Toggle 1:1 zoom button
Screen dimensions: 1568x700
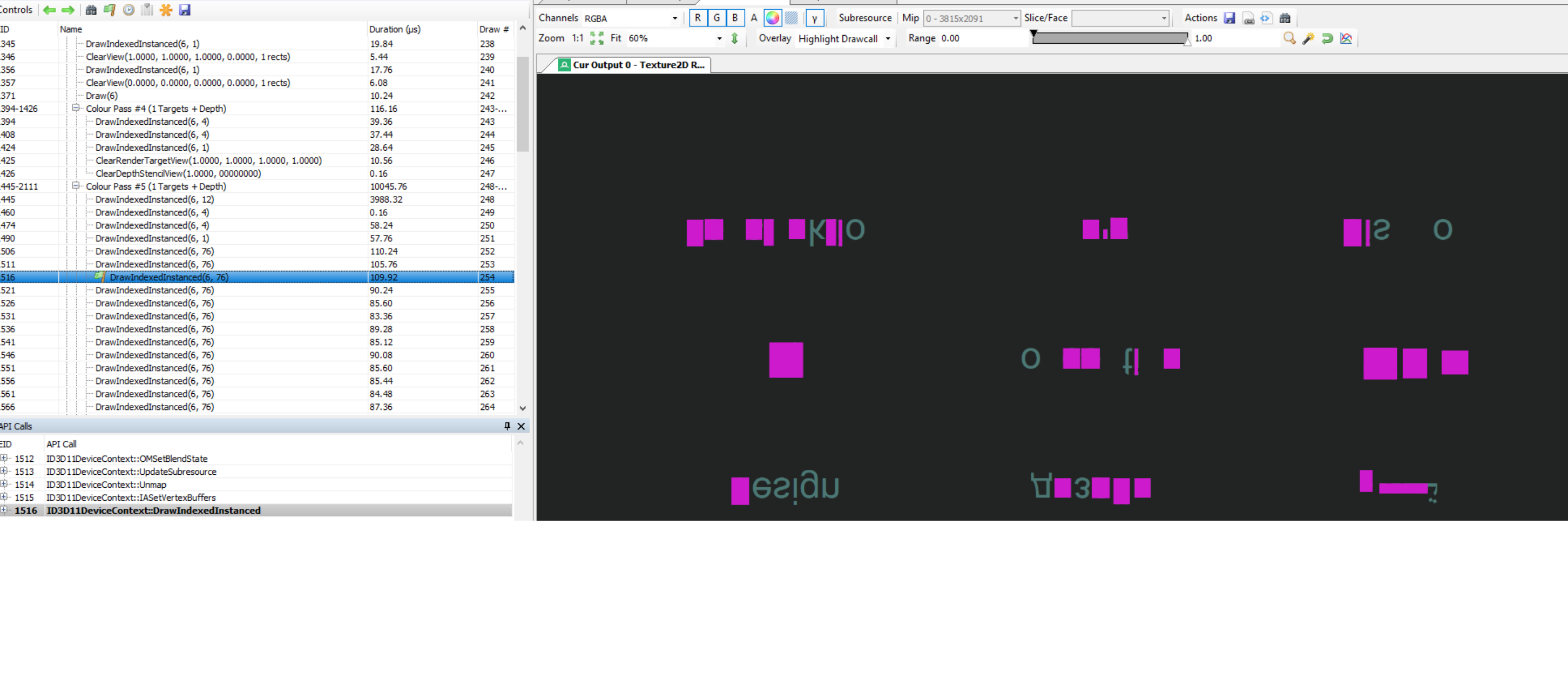click(578, 38)
